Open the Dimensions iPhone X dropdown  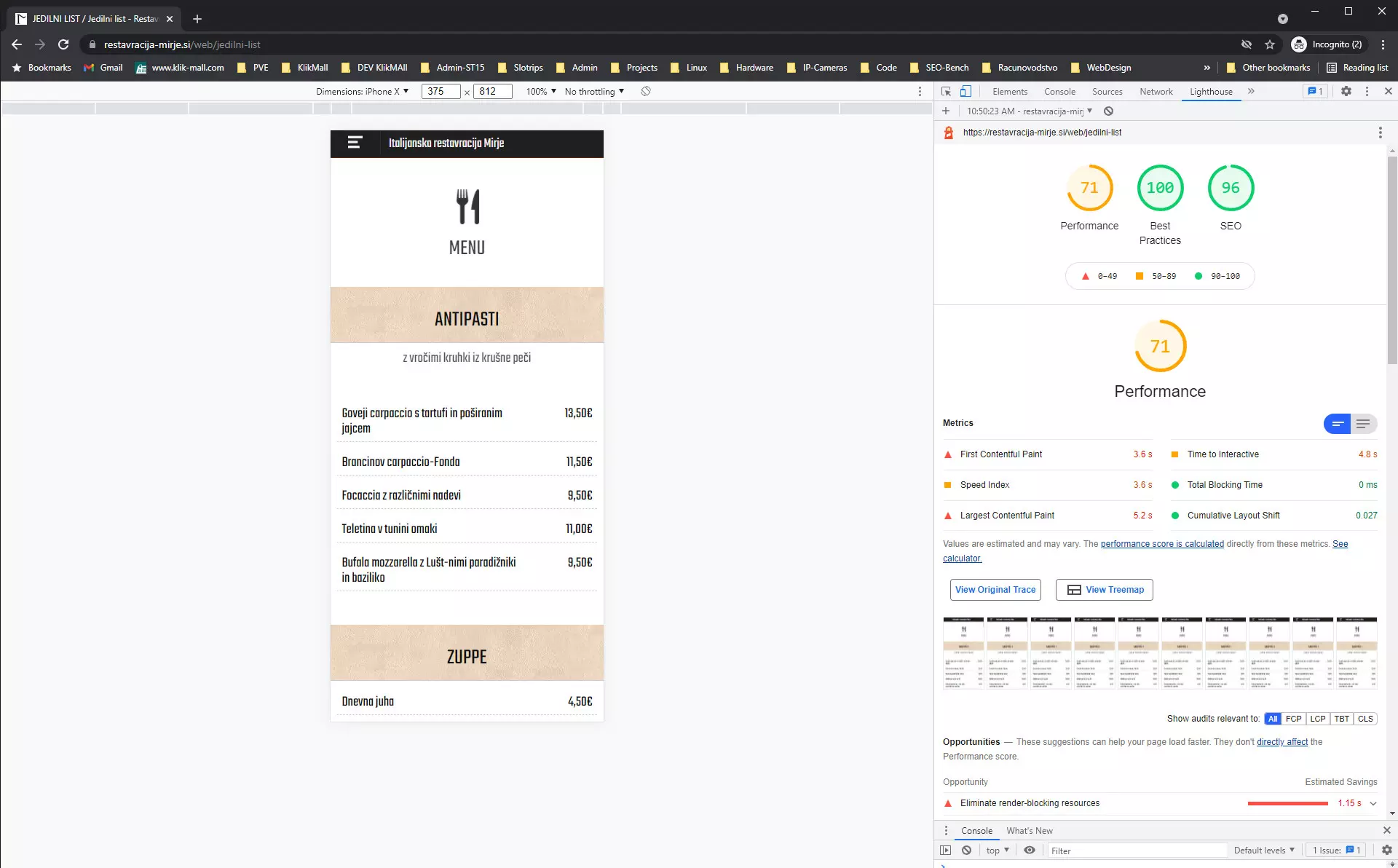[362, 92]
